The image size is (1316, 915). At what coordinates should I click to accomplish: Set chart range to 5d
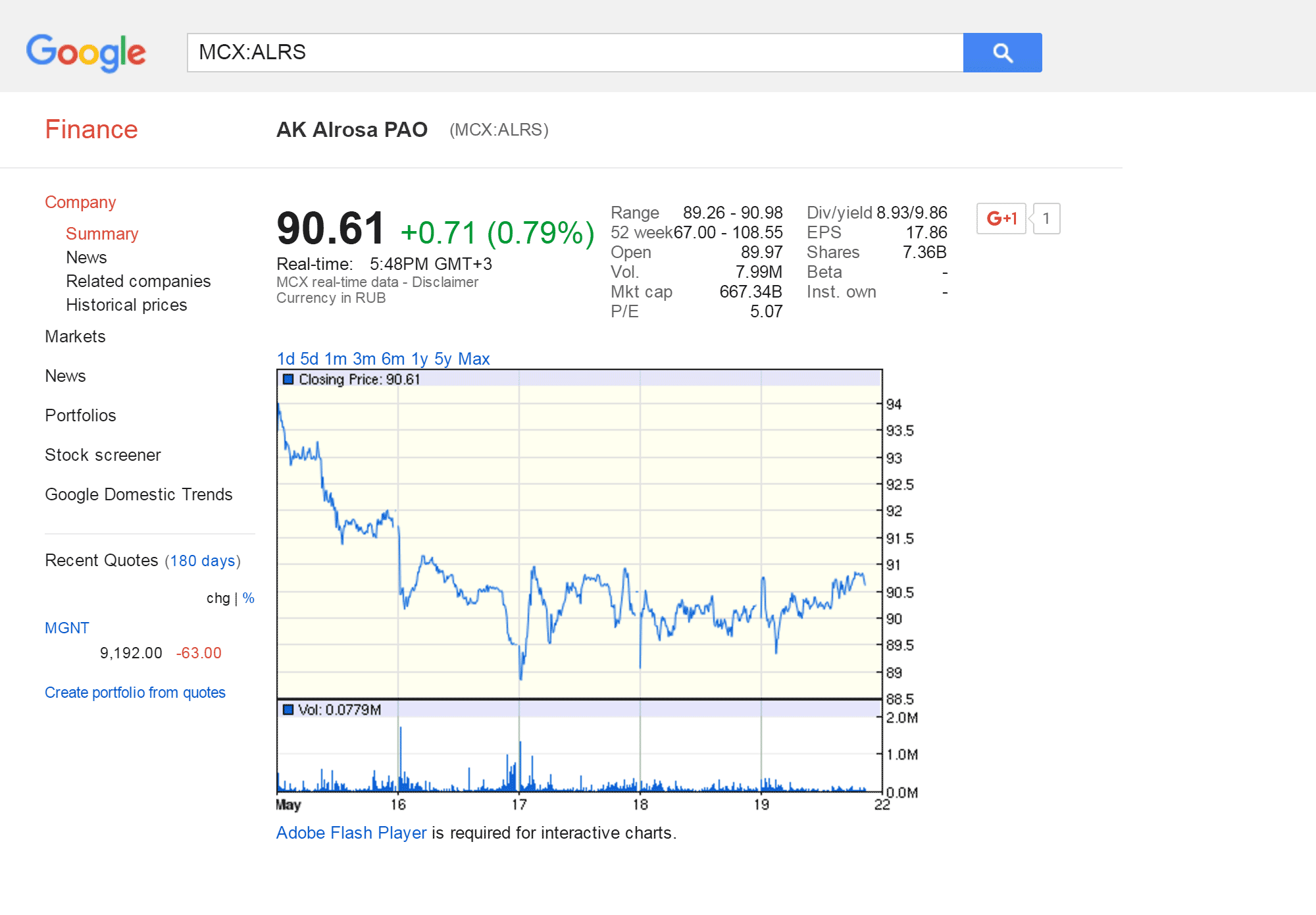point(309,359)
